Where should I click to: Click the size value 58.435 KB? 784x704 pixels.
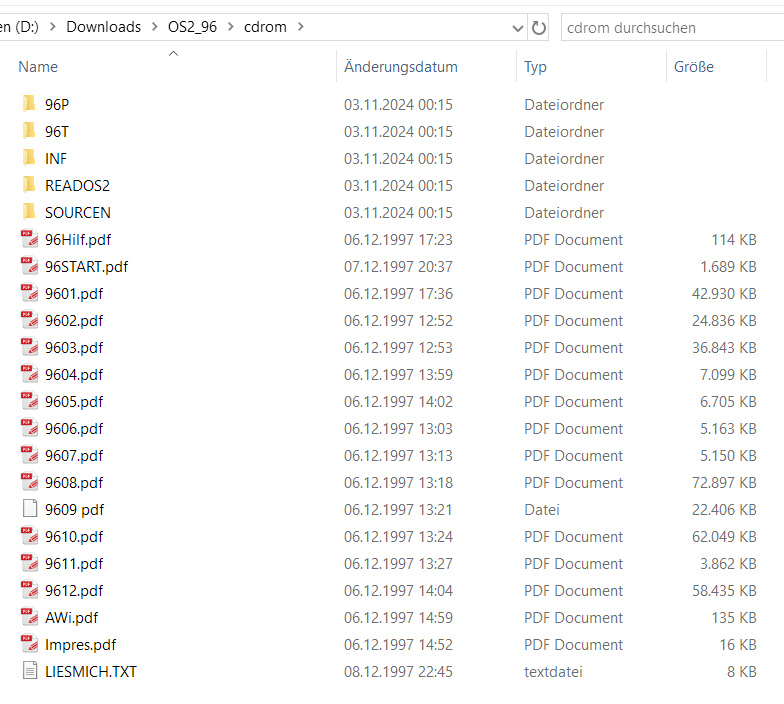[x=724, y=590]
